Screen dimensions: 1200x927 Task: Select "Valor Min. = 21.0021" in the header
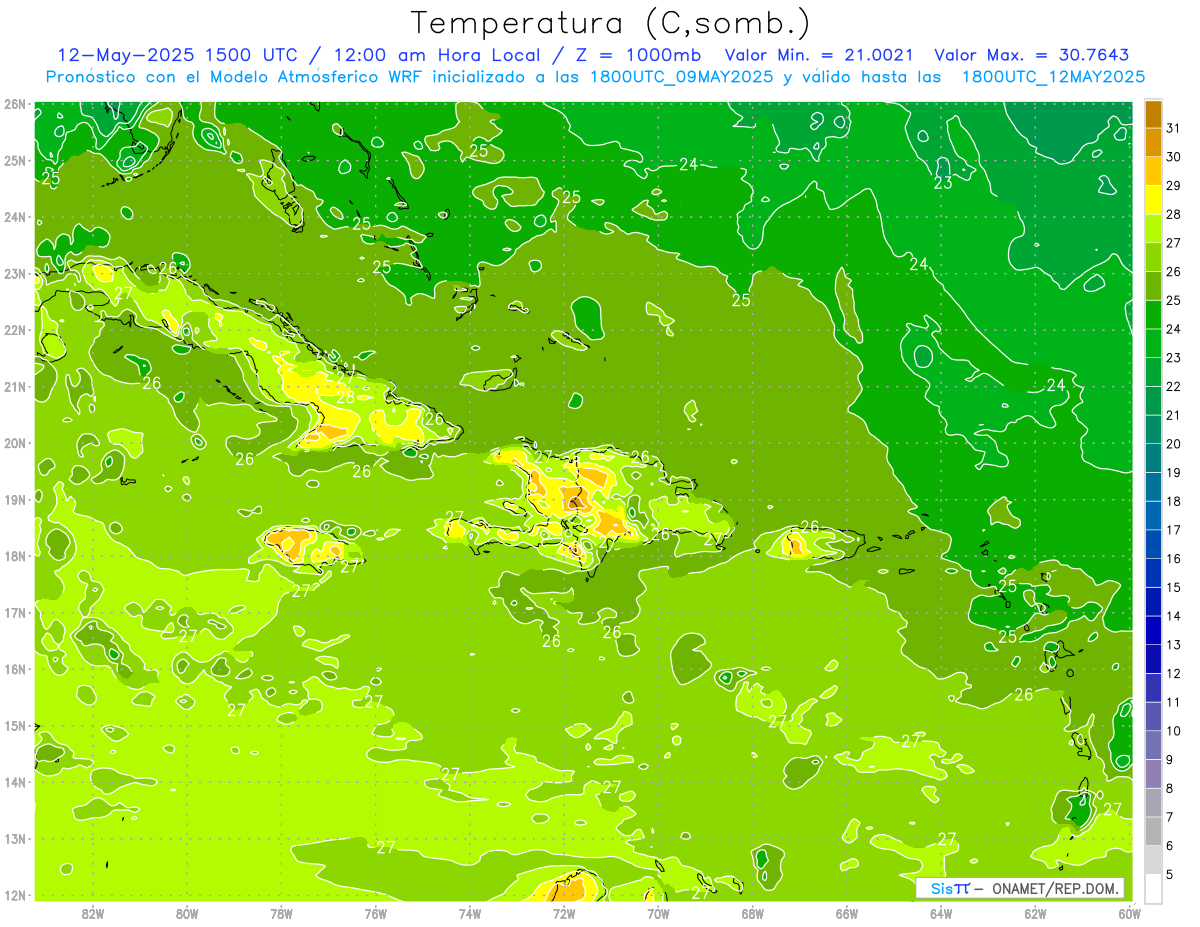point(821,55)
